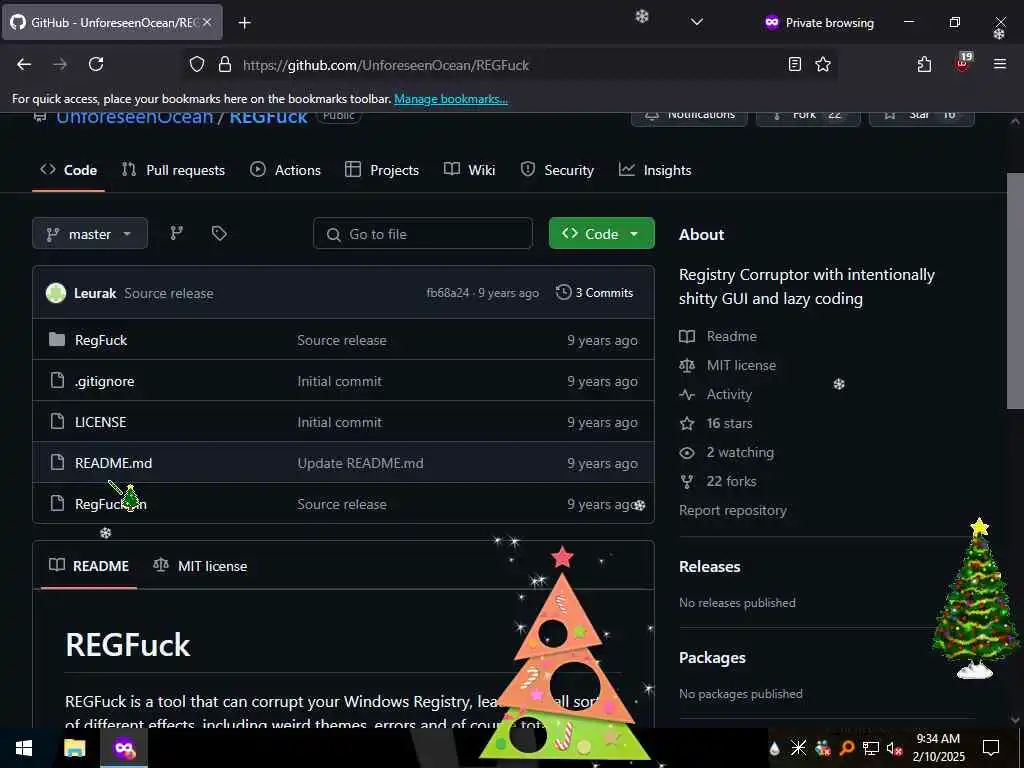Open the branches icon next to master

(176, 233)
